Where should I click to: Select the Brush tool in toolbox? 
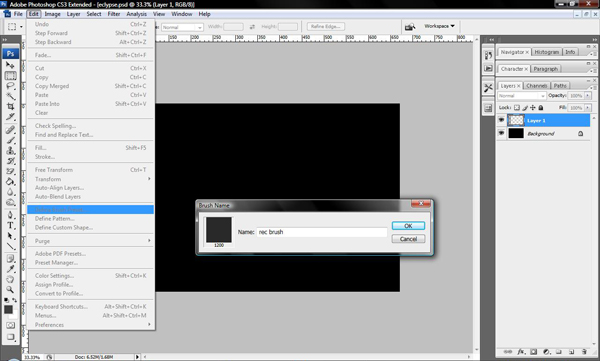point(10,140)
